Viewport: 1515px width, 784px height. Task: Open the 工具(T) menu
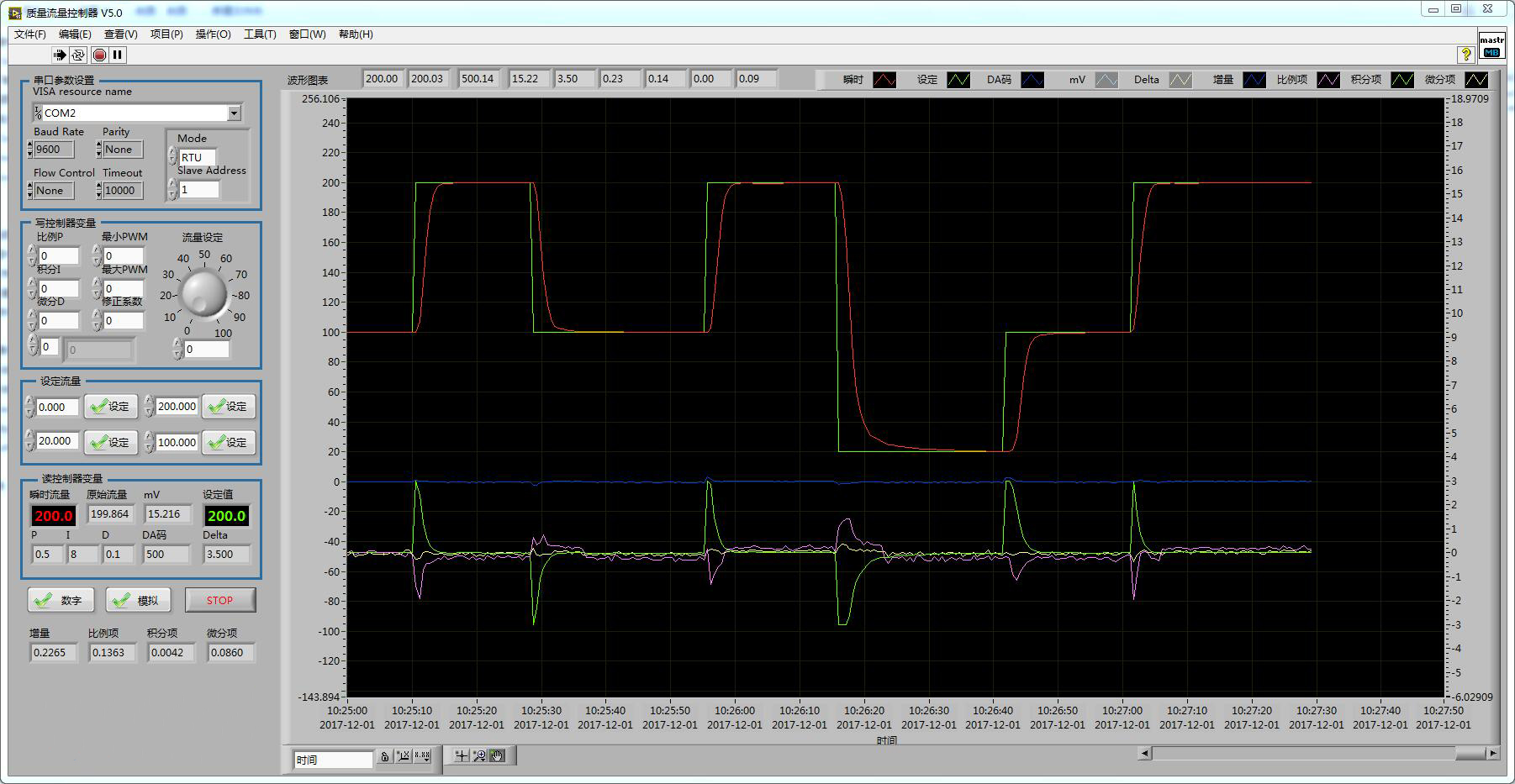click(x=260, y=34)
